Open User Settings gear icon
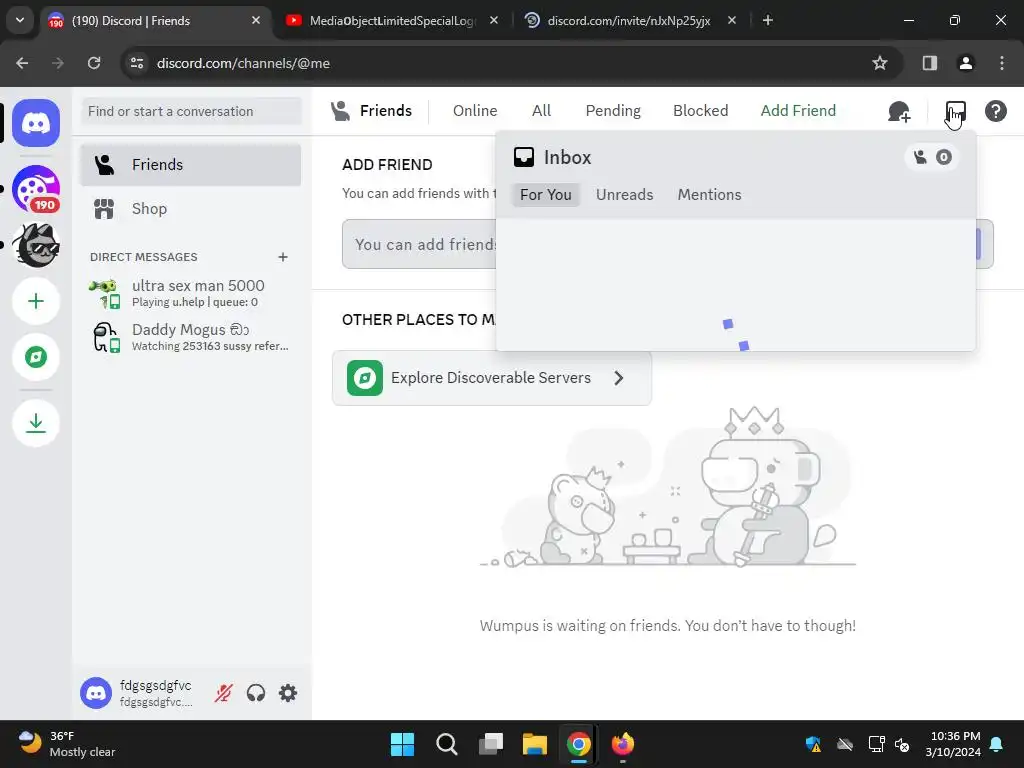 point(288,693)
